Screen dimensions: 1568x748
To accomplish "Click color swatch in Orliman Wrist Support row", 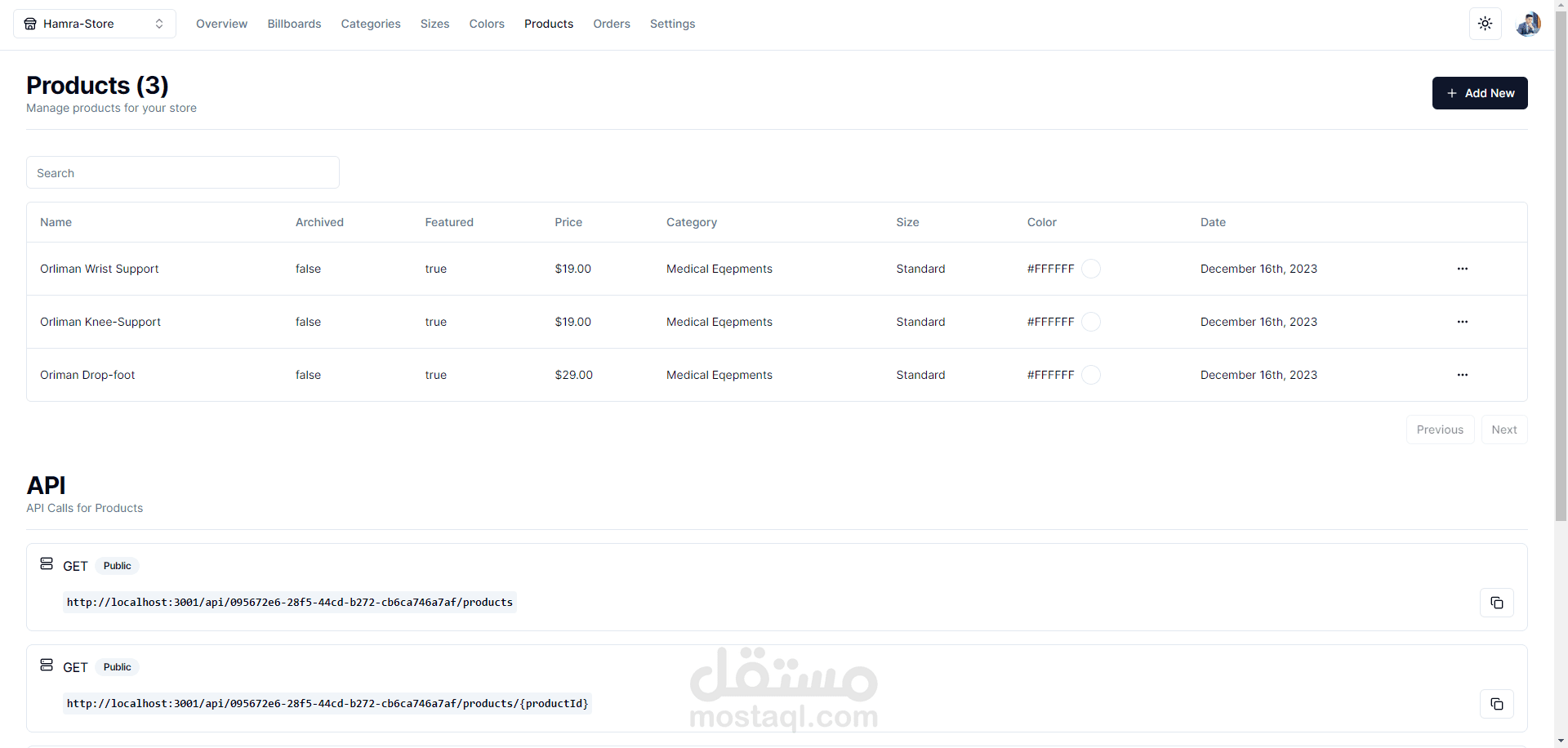I will coord(1091,269).
